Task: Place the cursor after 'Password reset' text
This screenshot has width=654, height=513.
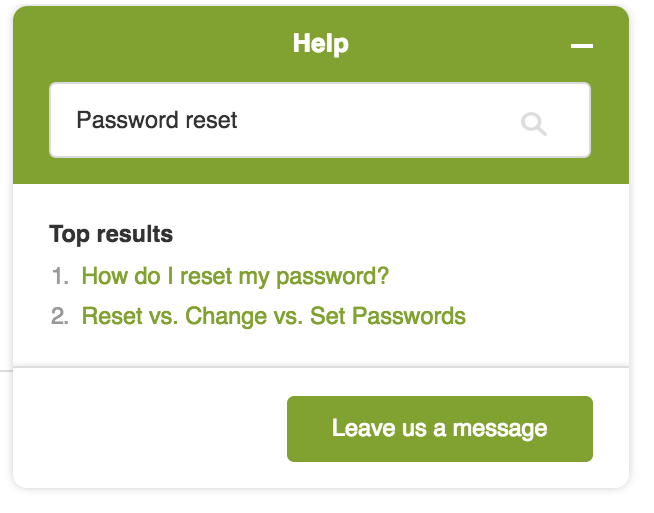Action: [239, 120]
